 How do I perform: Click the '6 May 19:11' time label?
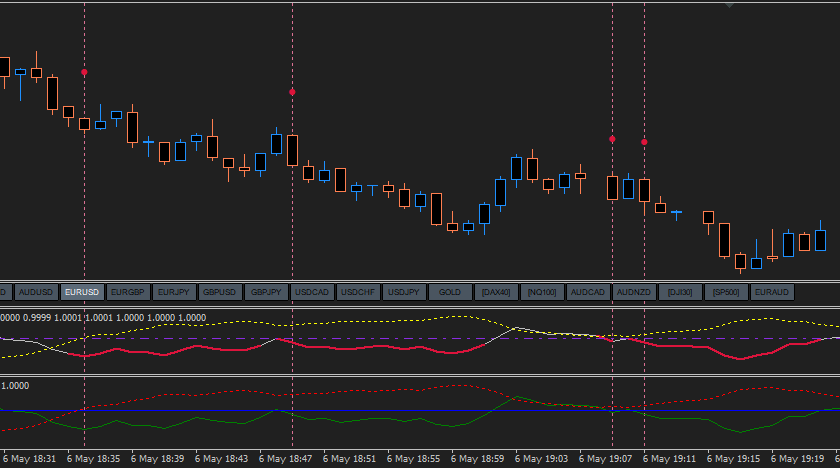click(x=670, y=459)
